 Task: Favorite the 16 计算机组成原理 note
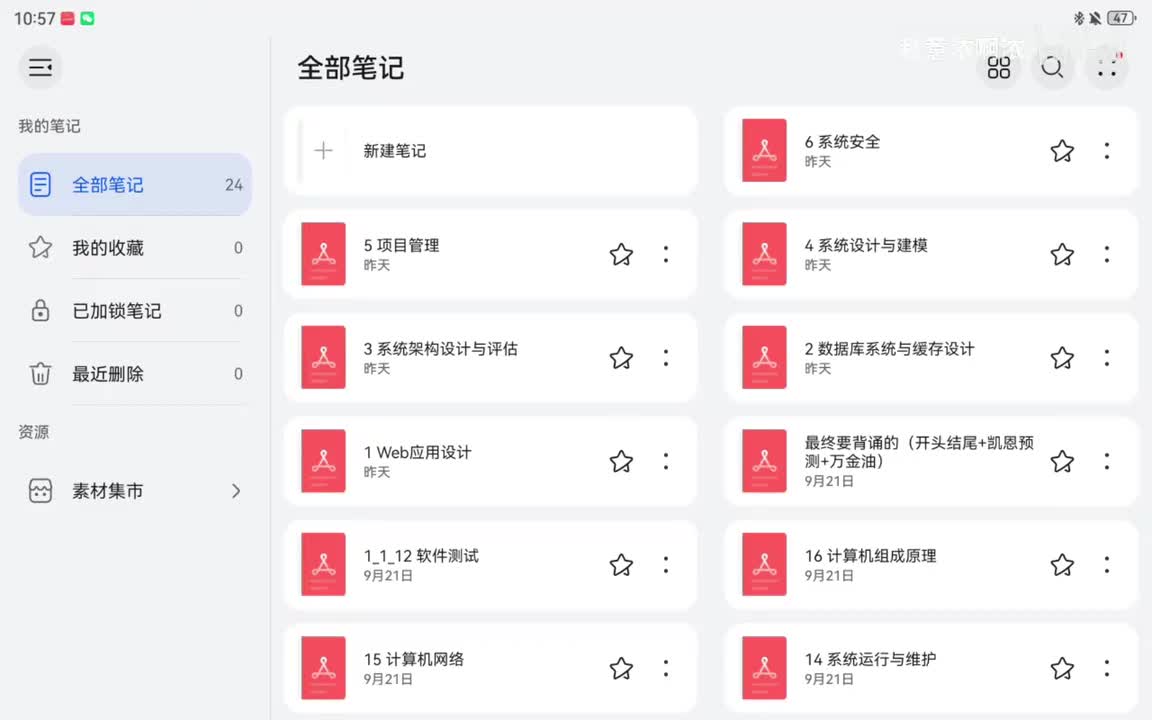point(1062,565)
